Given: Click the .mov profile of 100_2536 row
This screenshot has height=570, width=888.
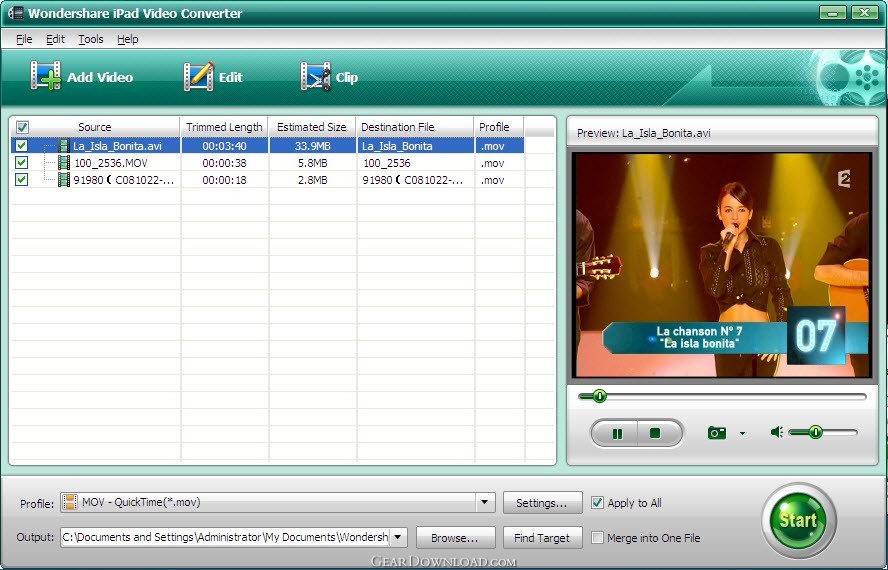Looking at the screenshot, I should pyautogui.click(x=492, y=163).
